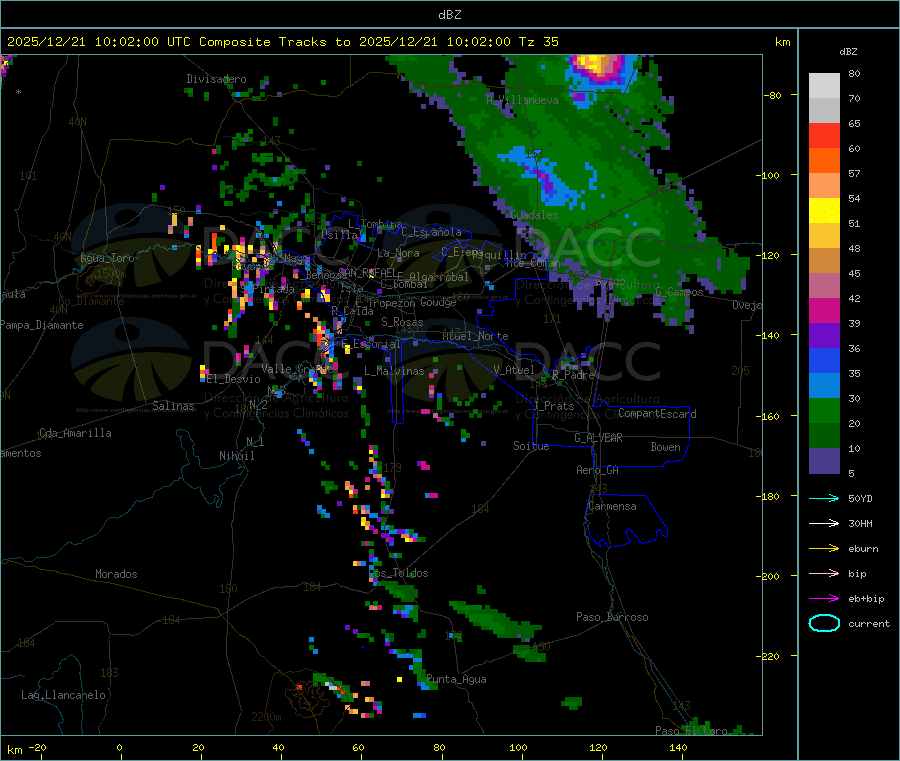Click the 'Guadales' place label
The width and height of the screenshot is (900, 761).
(x=534, y=215)
